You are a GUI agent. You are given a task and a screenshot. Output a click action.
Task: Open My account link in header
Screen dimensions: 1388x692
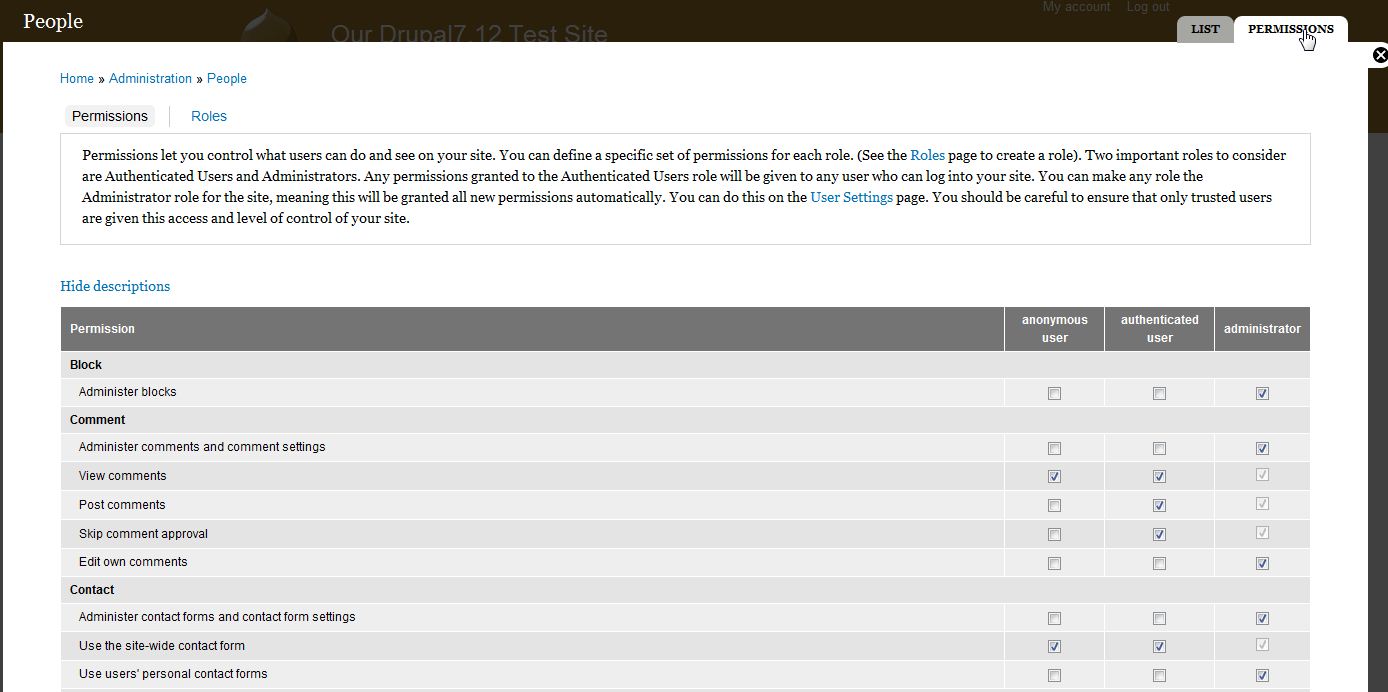(1076, 7)
